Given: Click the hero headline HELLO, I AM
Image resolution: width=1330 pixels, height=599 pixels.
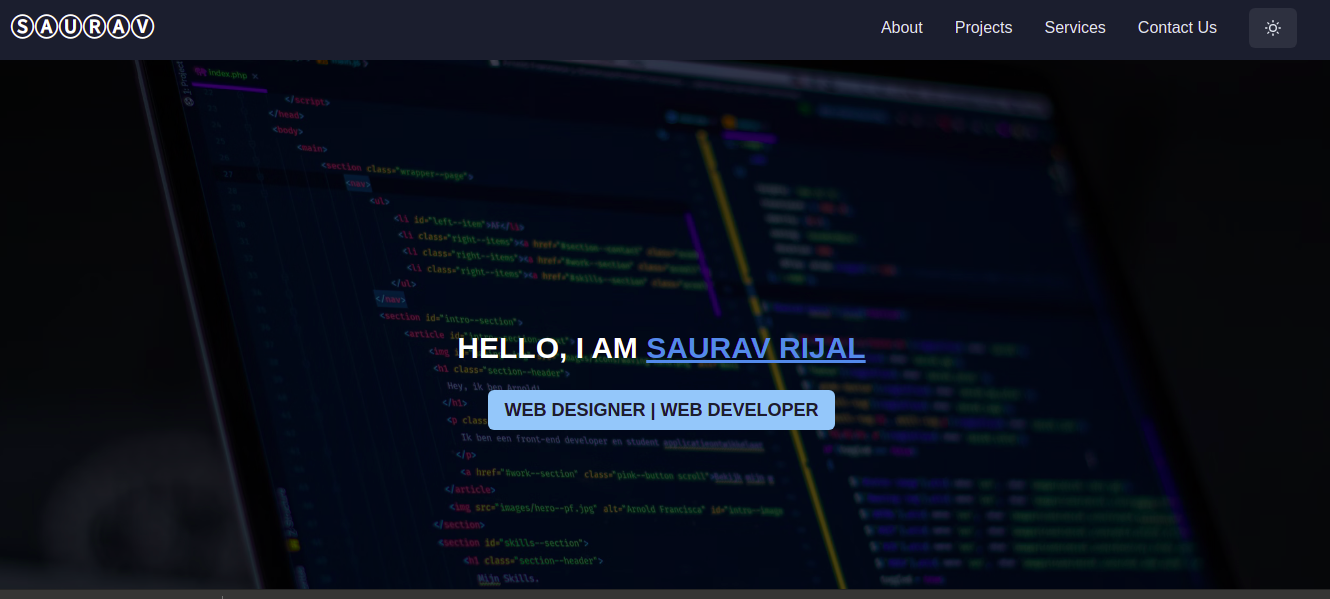Looking at the screenshot, I should (x=548, y=348).
